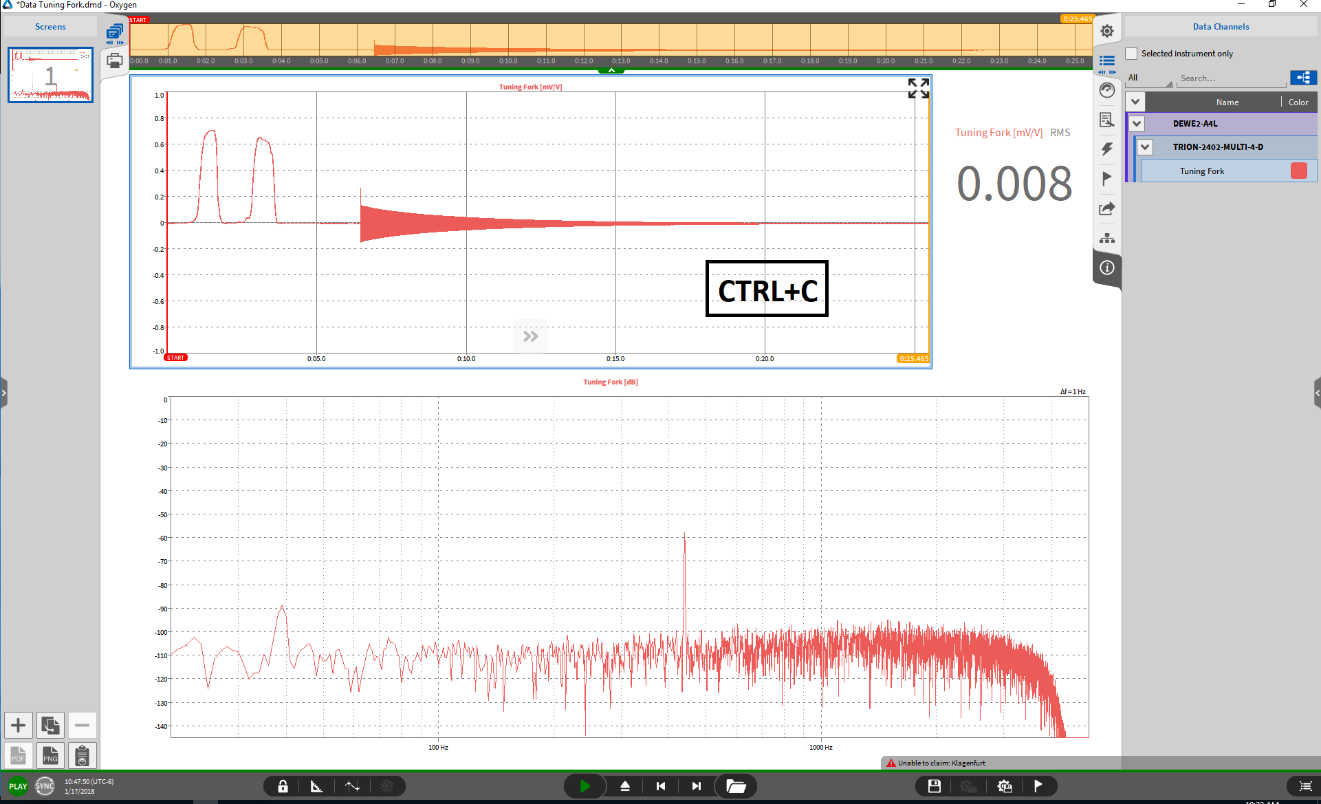Click the lock icon in bottom toolbar

(284, 786)
